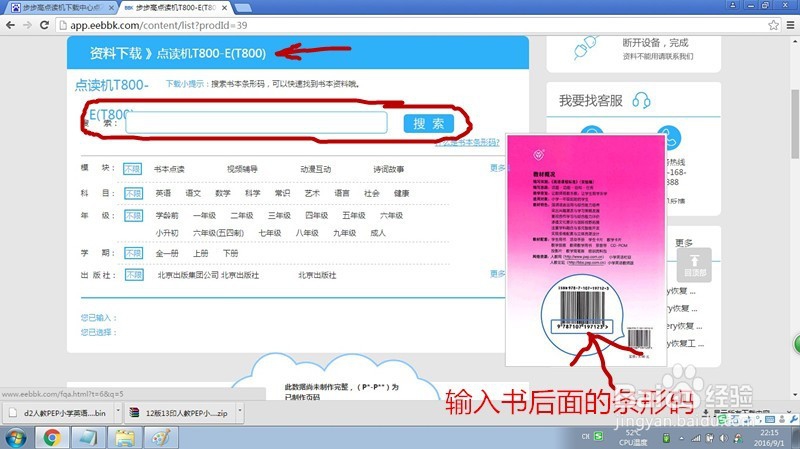Bookmark this page with the star icon
Image resolution: width=800 pixels, height=449 pixels.
[773, 25]
